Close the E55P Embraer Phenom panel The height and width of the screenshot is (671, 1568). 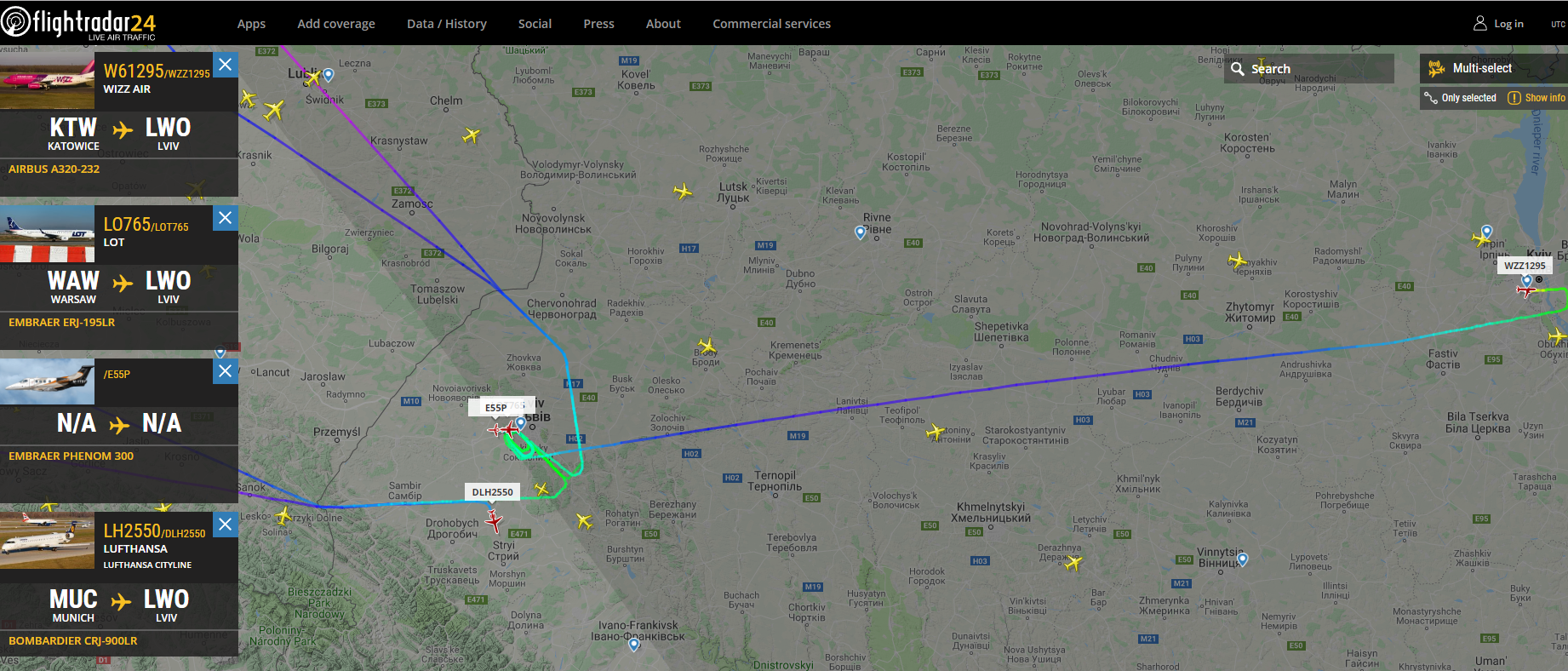pyautogui.click(x=225, y=371)
